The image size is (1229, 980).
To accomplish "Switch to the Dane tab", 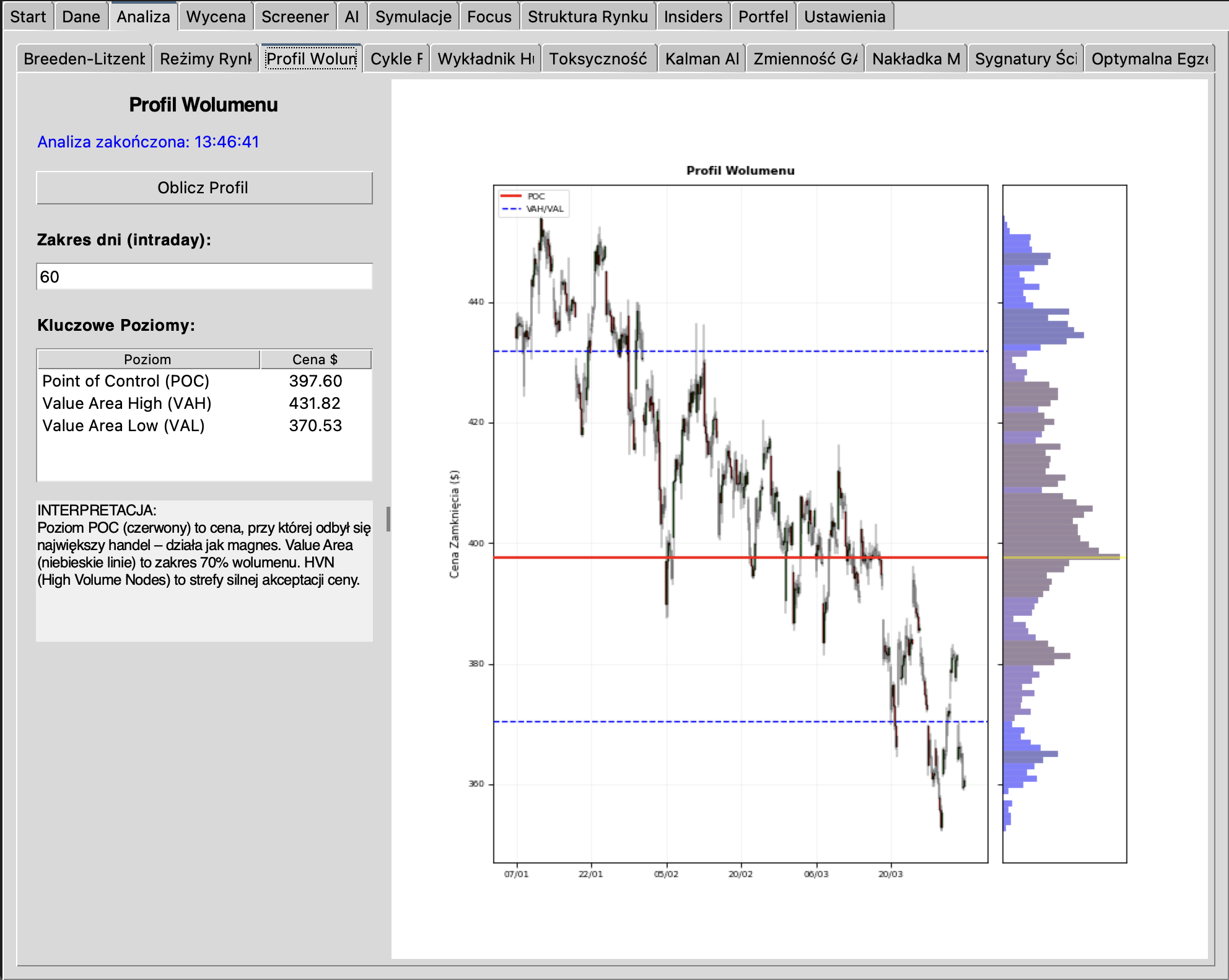I will (x=81, y=17).
